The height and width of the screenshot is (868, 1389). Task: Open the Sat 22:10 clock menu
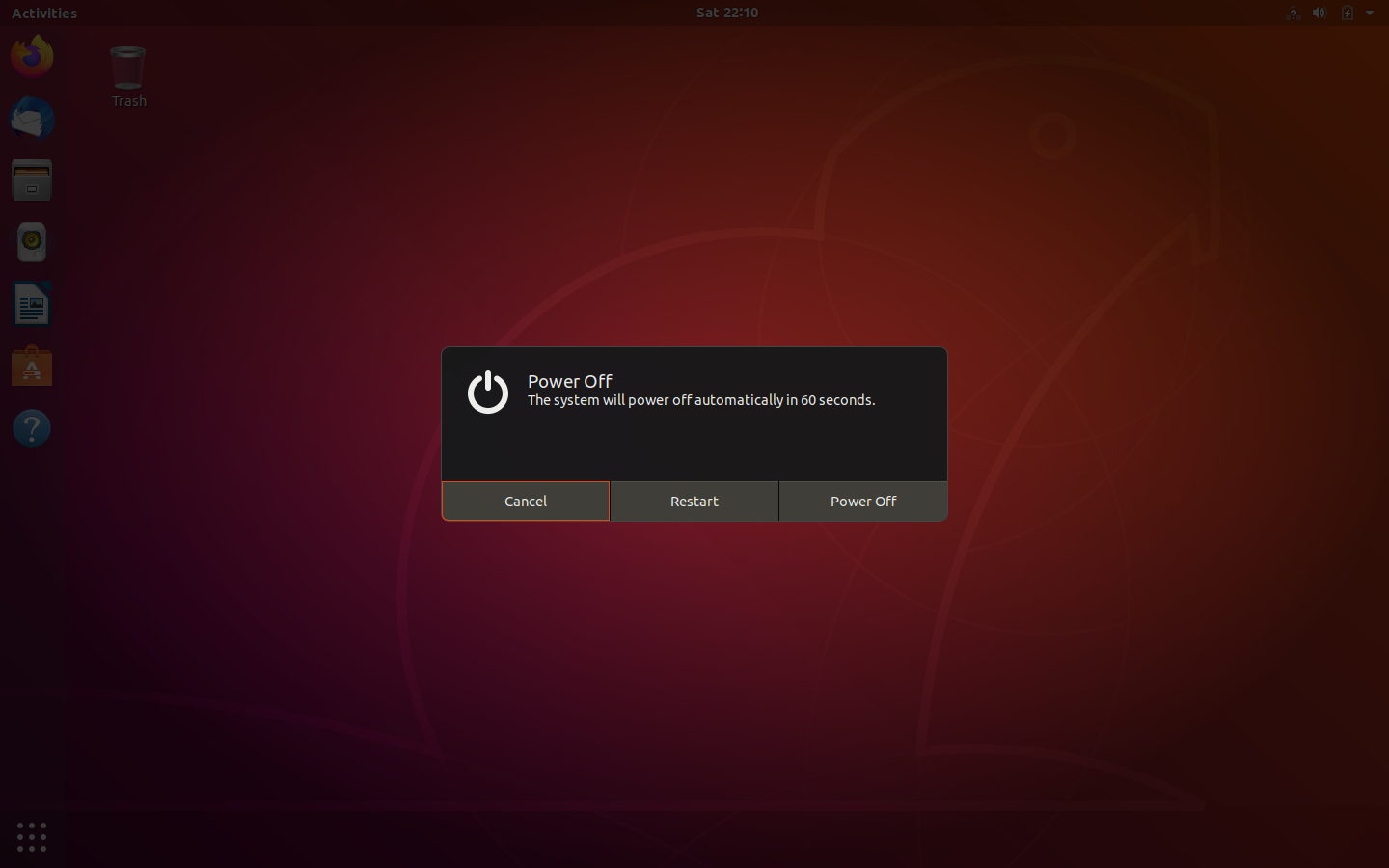pyautogui.click(x=727, y=13)
